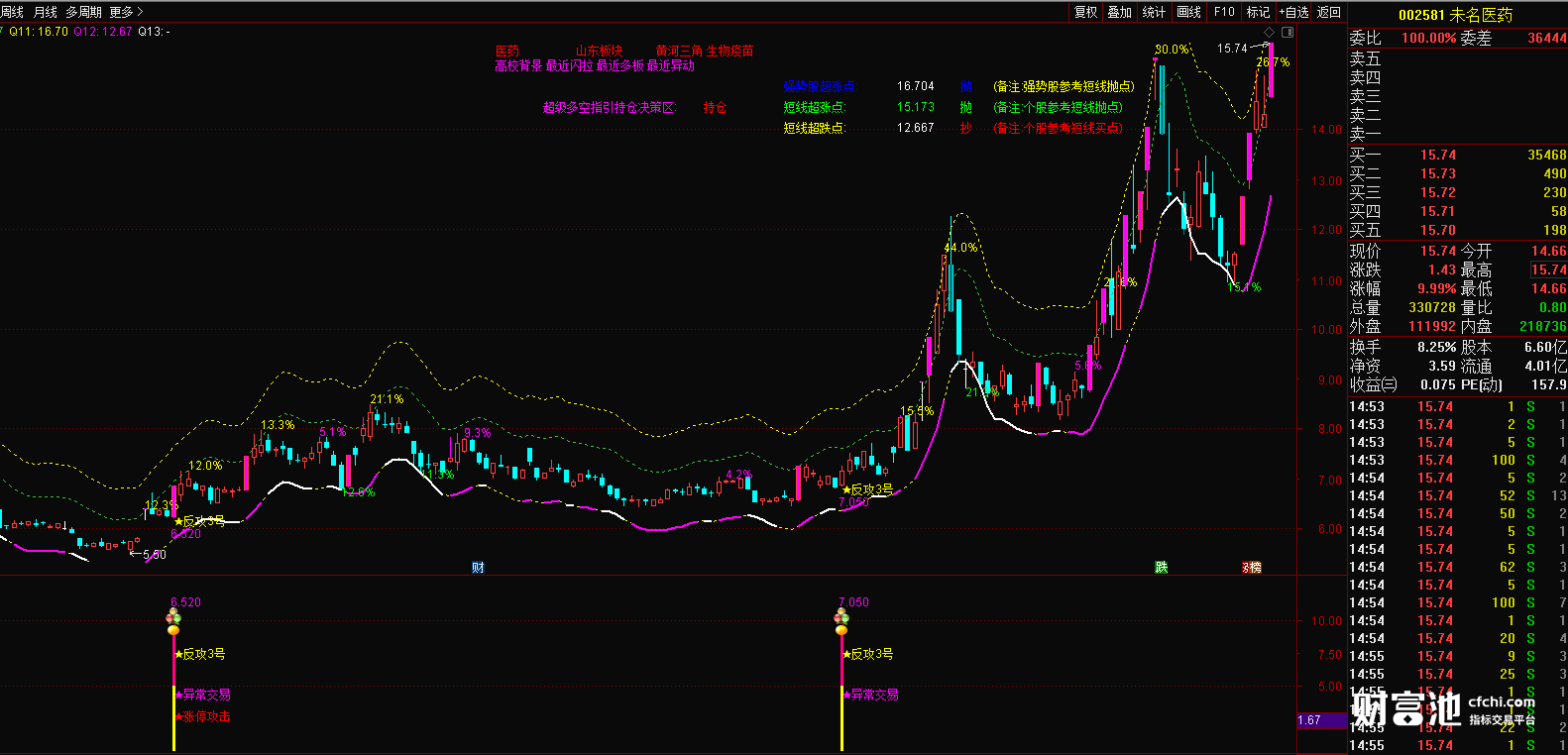Click the 返回 back button
Screen dimensions: 1568x755
click(1329, 12)
